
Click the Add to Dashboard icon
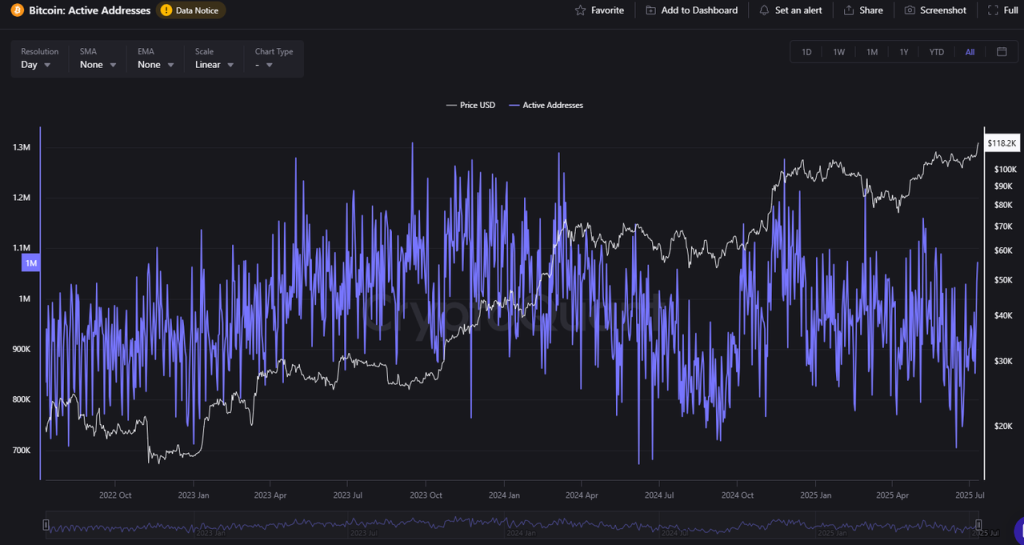[x=651, y=10]
